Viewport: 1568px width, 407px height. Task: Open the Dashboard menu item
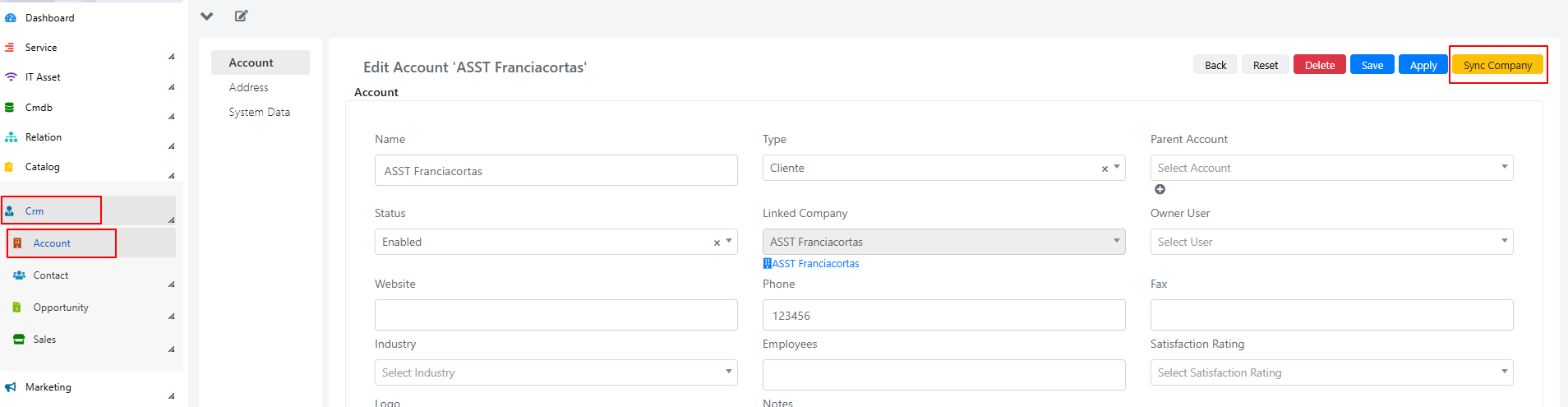pos(49,18)
